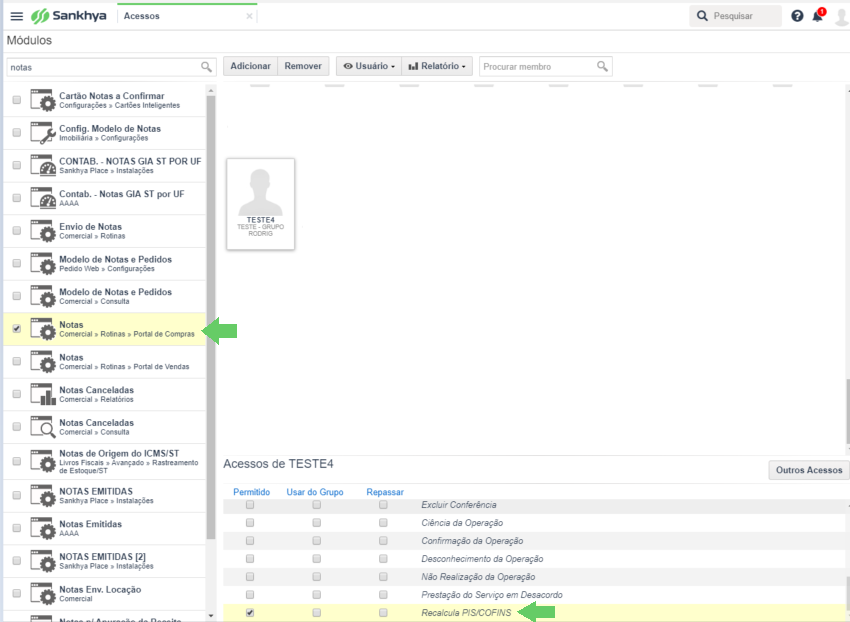This screenshot has height=622, width=850.
Task: Click the magnifier in the notas module search
Action: (x=206, y=67)
